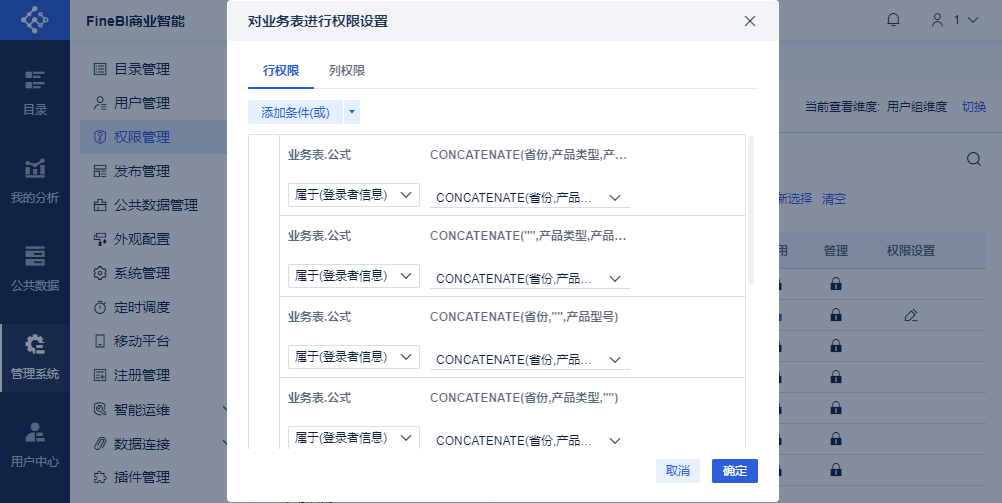Click the dialog's vertical scrollbar

(751, 210)
